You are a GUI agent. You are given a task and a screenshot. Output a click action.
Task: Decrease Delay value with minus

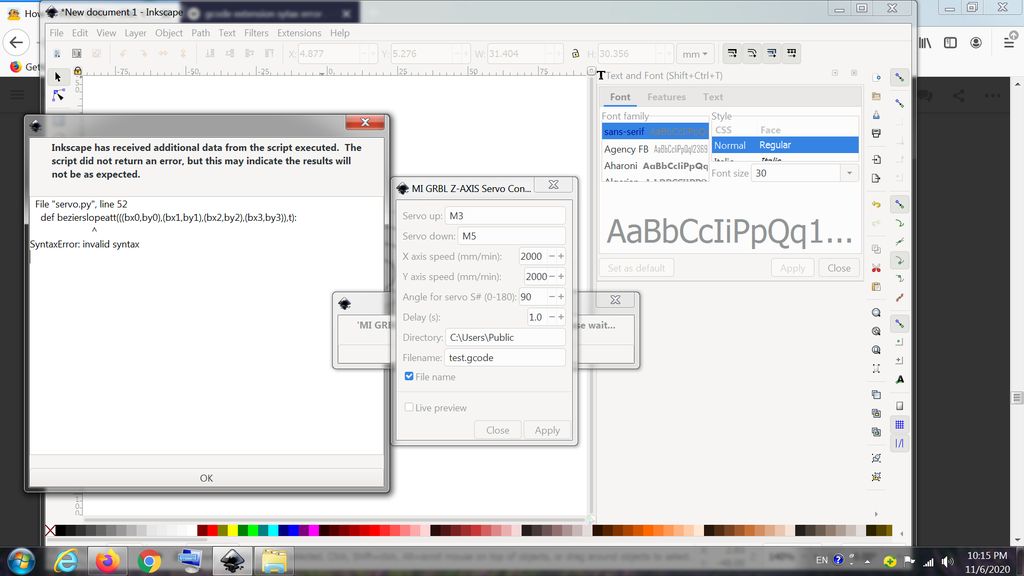[x=552, y=317]
